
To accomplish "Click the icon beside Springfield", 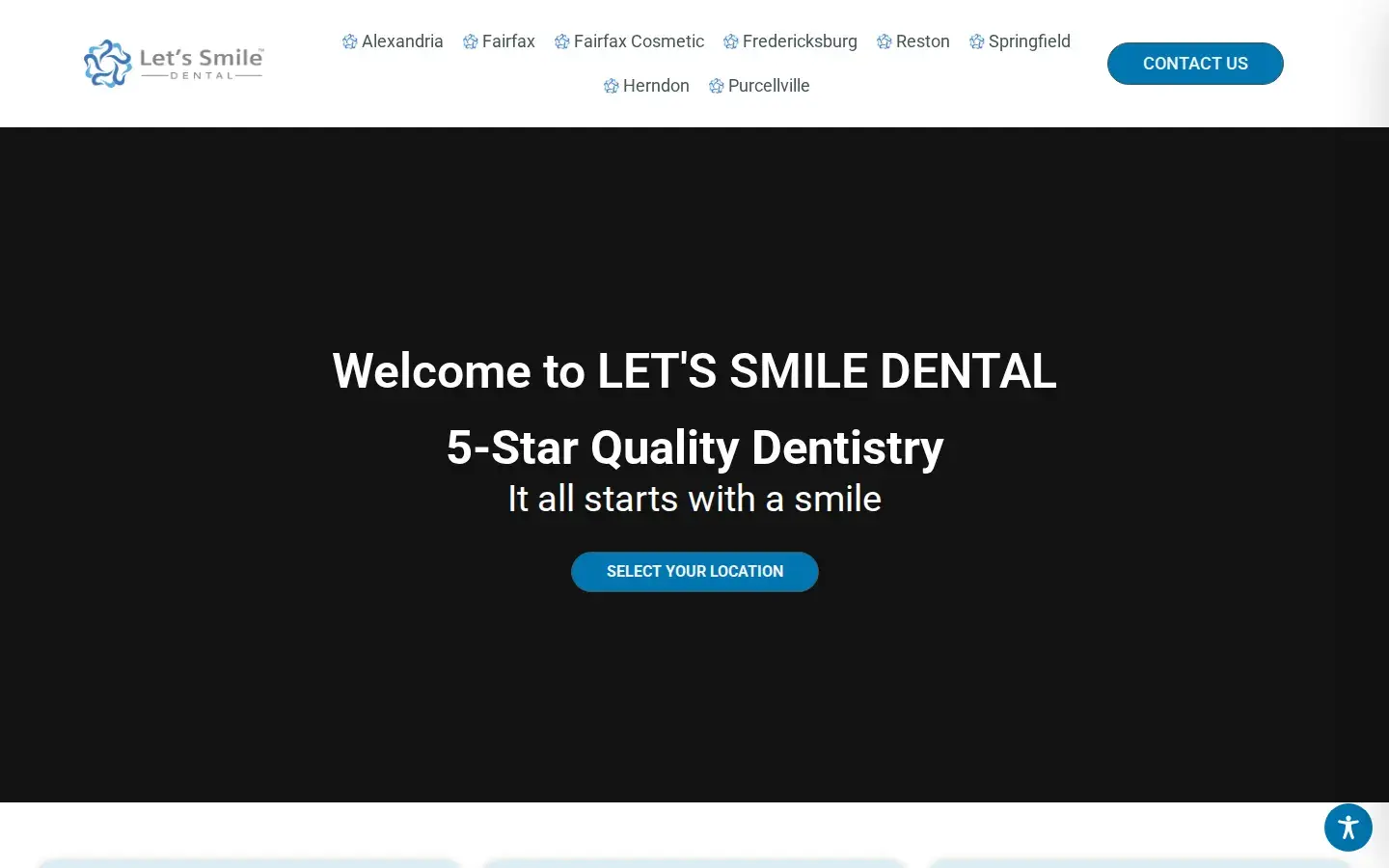I will (977, 41).
